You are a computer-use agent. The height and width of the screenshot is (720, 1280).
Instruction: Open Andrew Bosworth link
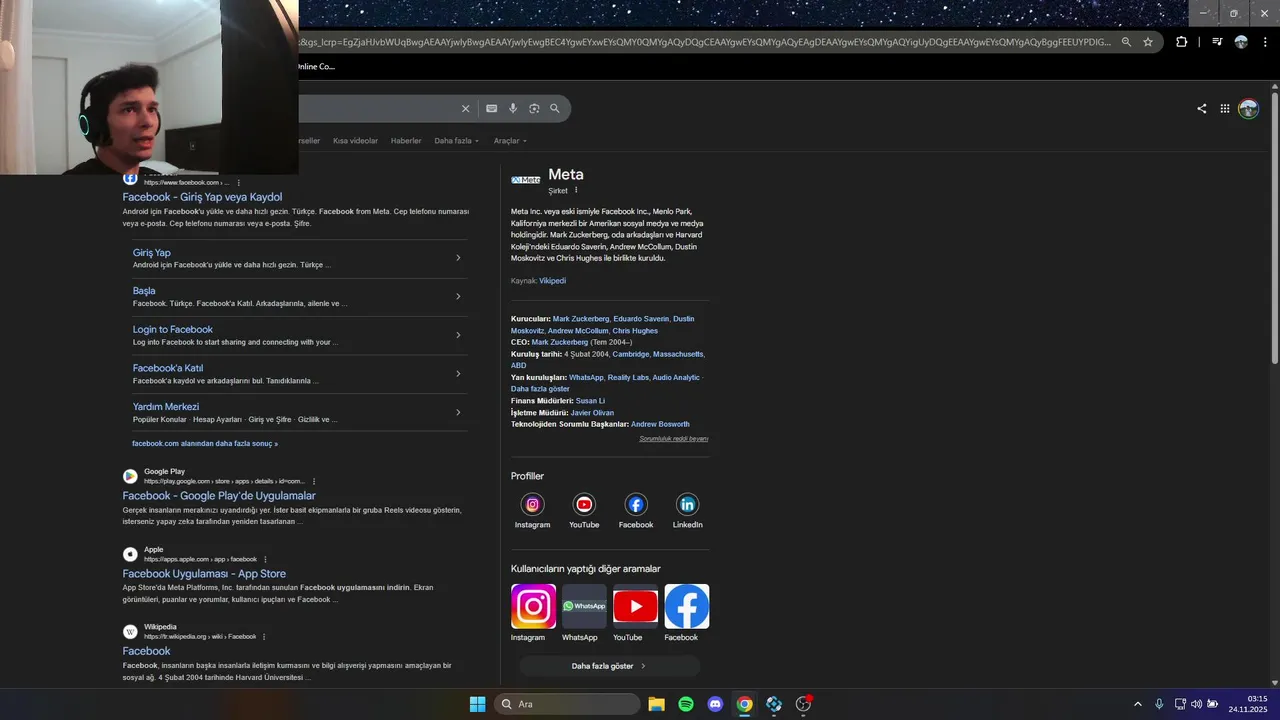click(x=660, y=424)
